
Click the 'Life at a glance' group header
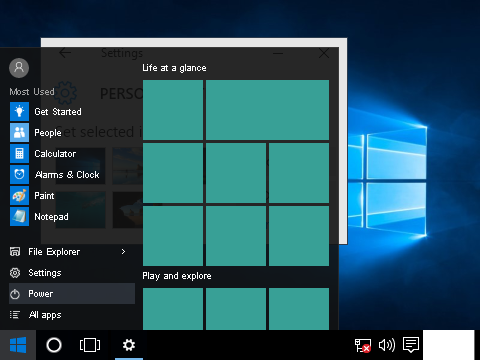click(x=174, y=68)
